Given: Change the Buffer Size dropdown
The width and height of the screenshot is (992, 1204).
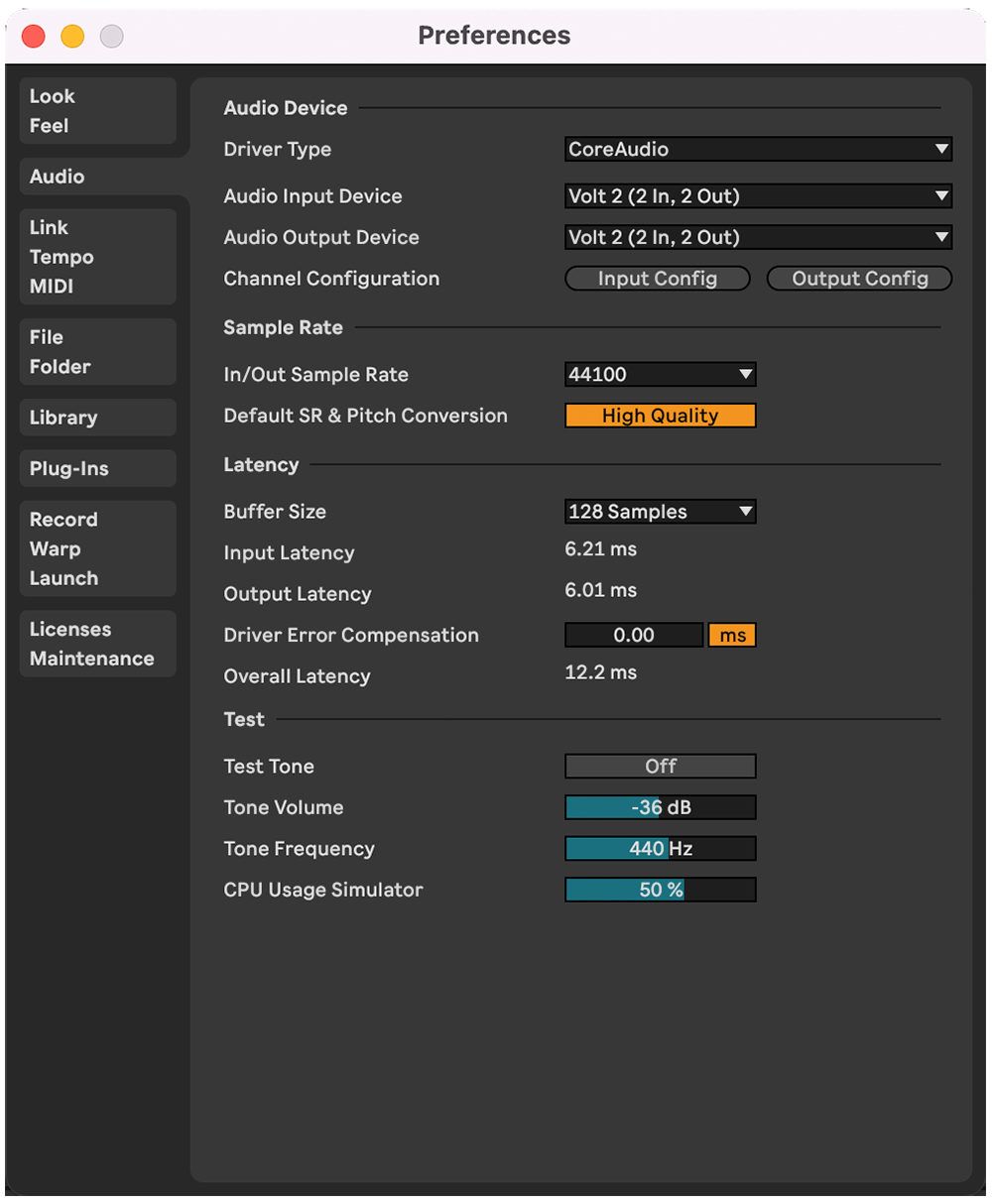Looking at the screenshot, I should point(660,513).
